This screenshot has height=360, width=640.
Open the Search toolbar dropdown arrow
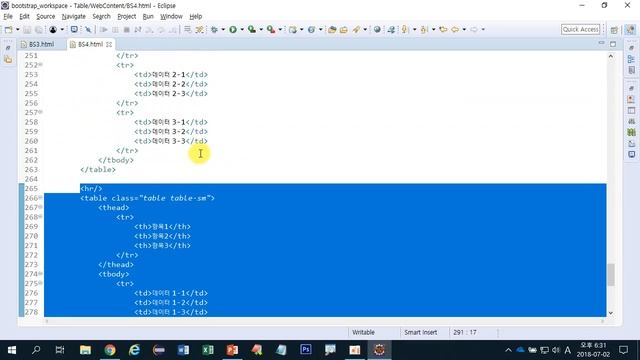[x=365, y=29]
